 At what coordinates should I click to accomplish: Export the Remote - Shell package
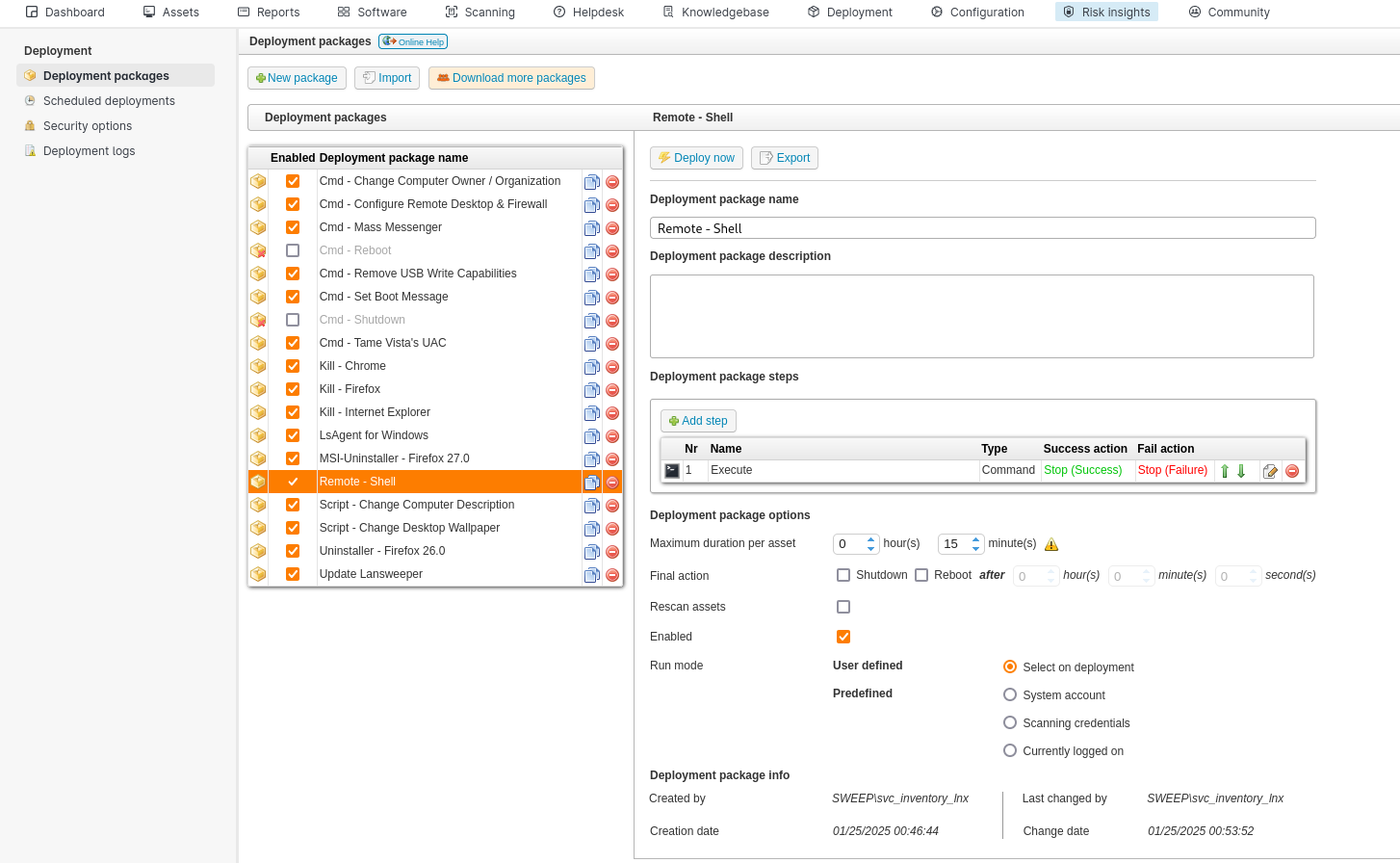point(785,158)
